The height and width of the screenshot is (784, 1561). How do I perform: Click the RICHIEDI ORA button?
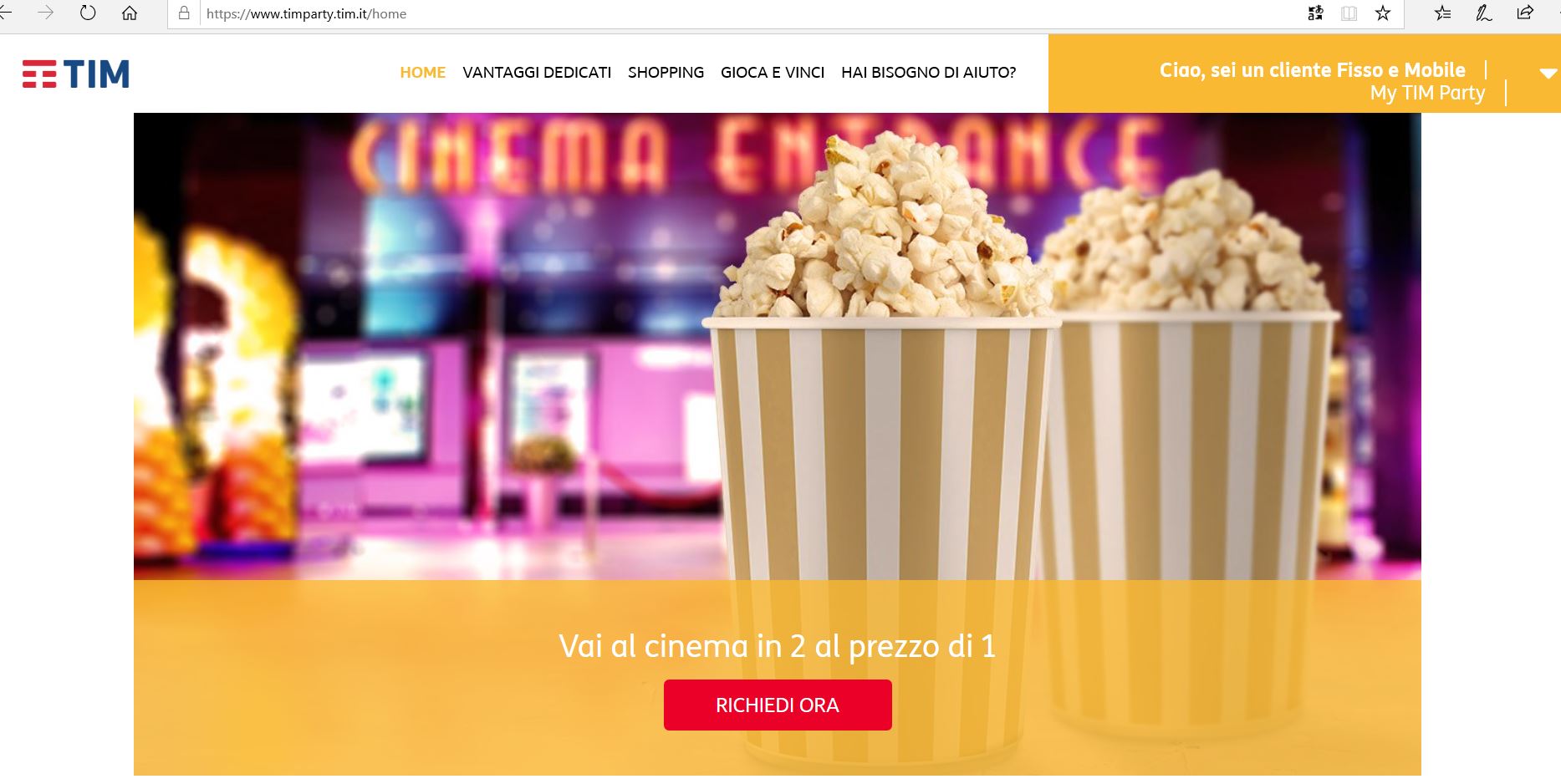tap(778, 705)
